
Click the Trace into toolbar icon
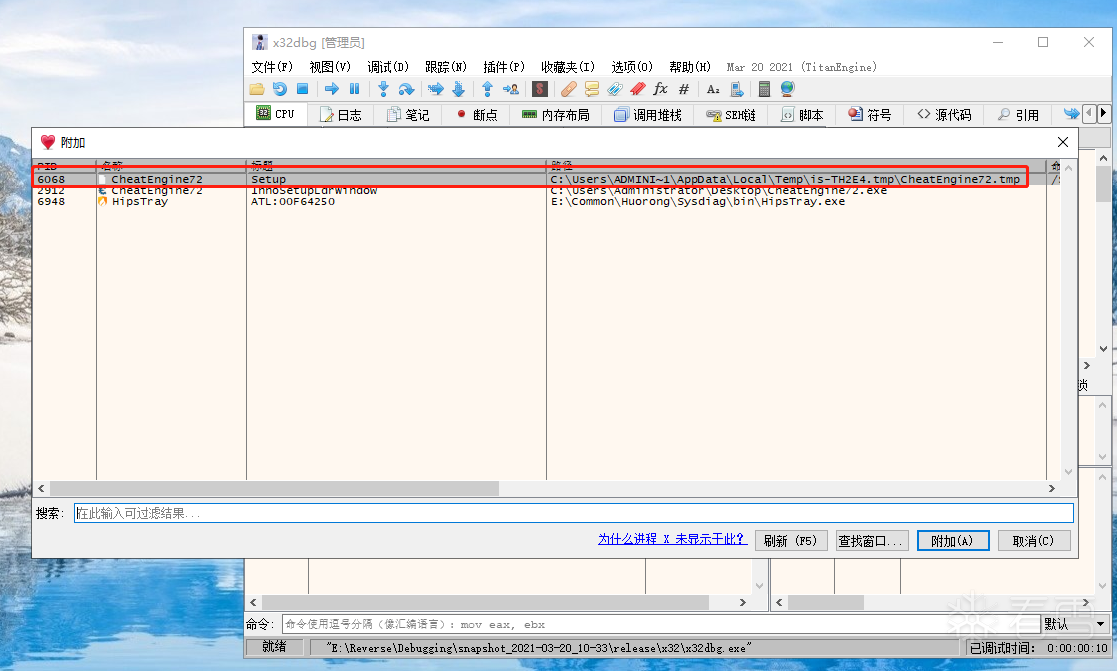coord(435,89)
